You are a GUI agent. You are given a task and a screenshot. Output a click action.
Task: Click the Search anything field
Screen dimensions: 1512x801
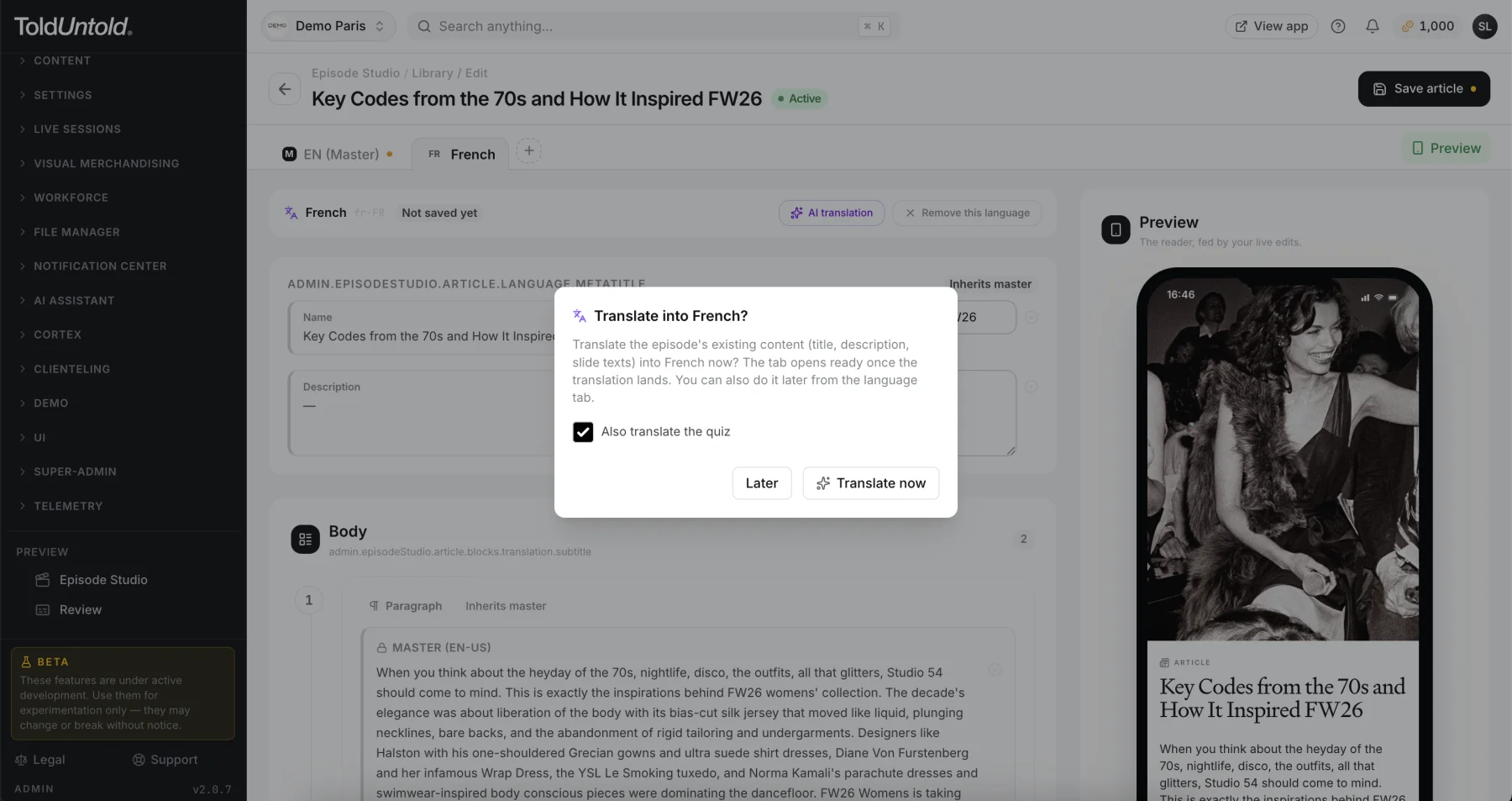(653, 26)
